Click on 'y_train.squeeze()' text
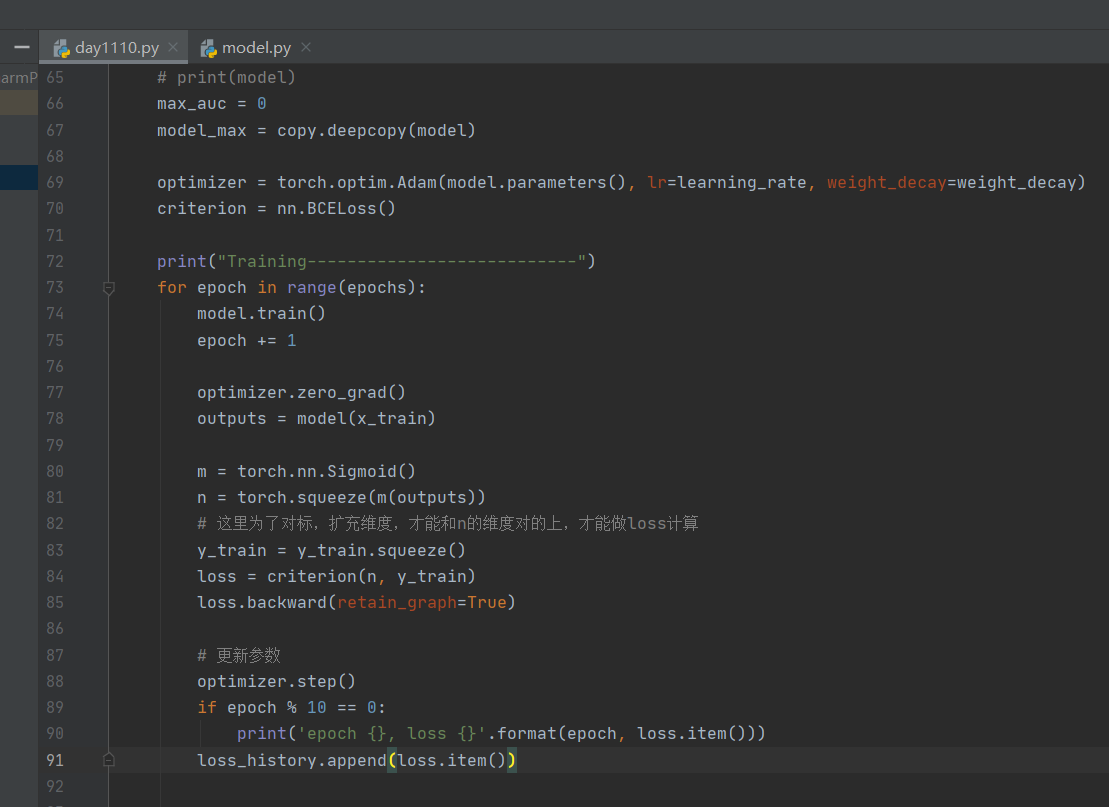Image resolution: width=1109 pixels, height=807 pixels. [x=381, y=550]
